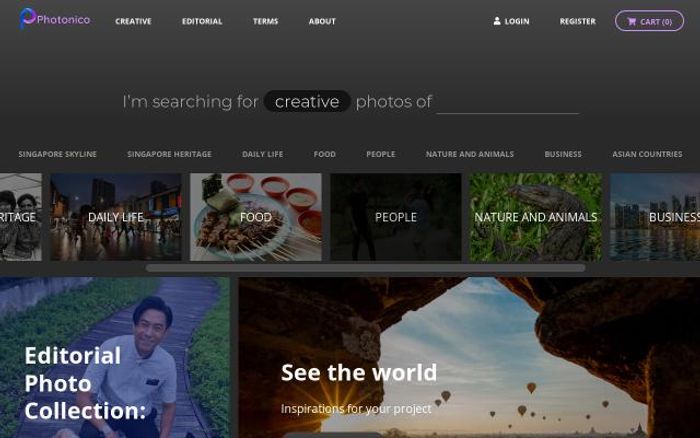Select the People text category link

[380, 154]
